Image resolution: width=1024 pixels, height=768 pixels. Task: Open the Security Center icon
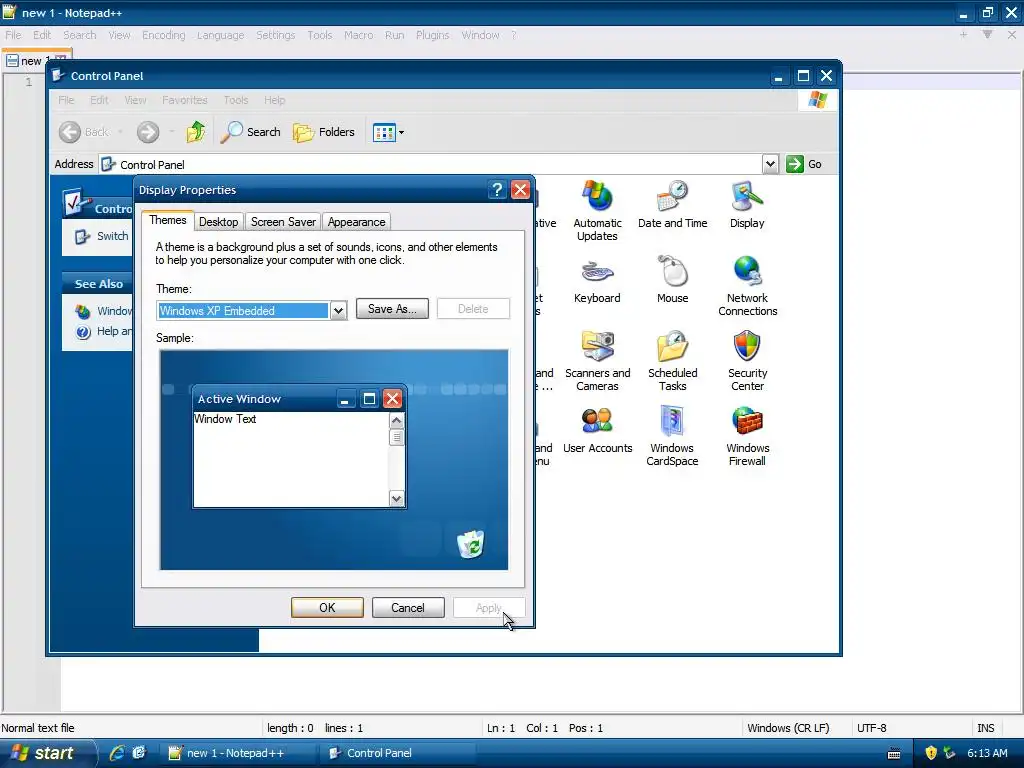[x=748, y=361]
